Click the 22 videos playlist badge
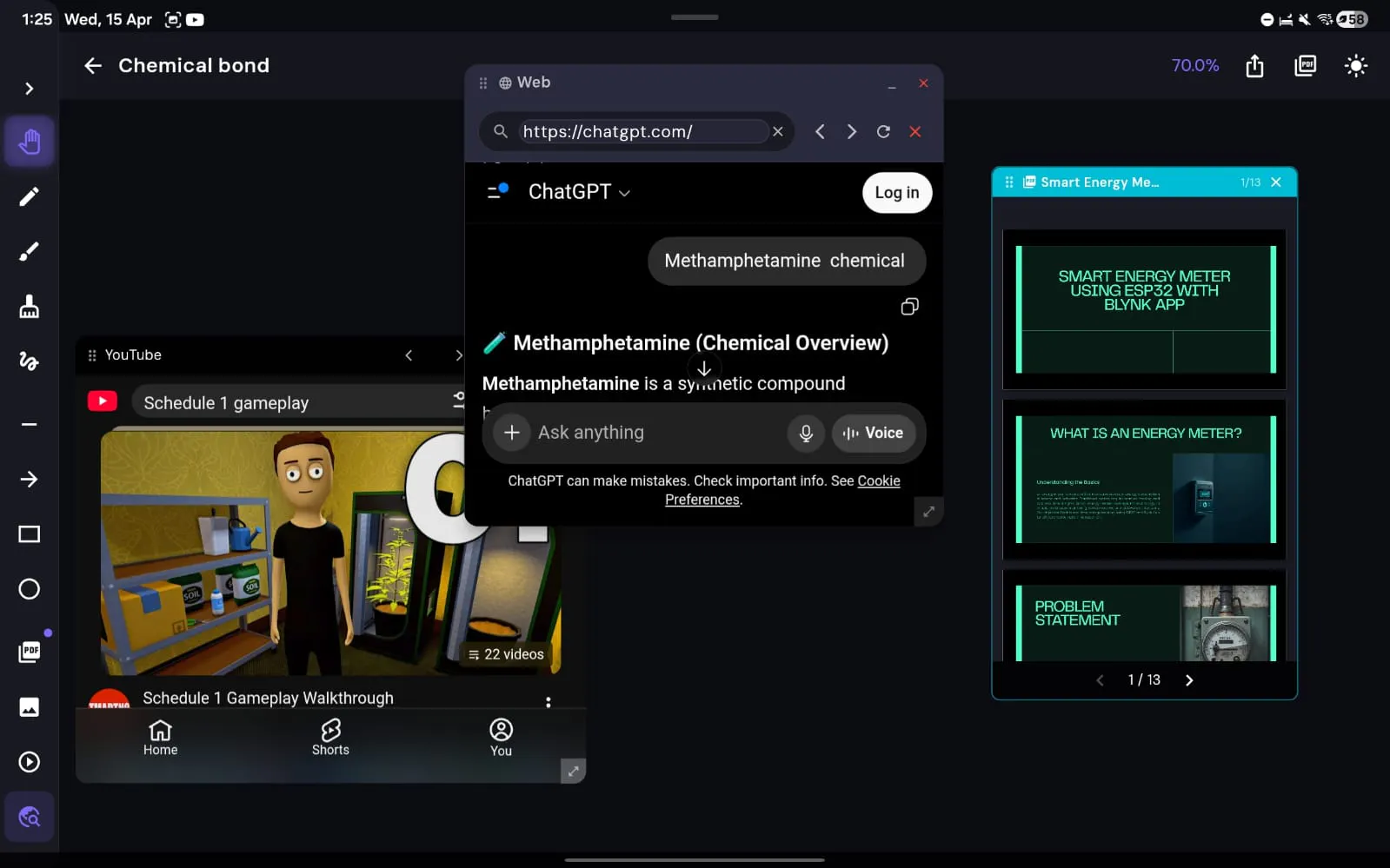 coord(506,654)
